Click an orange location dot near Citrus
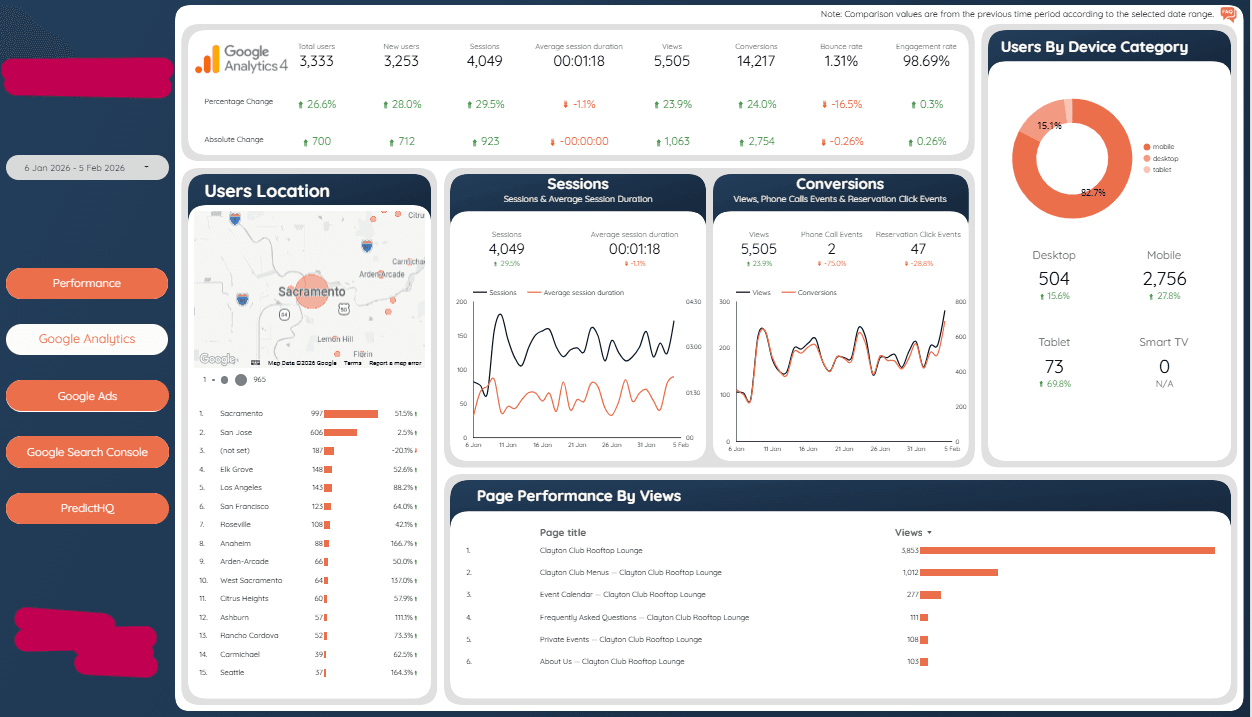This screenshot has height=717, width=1252. coord(397,214)
